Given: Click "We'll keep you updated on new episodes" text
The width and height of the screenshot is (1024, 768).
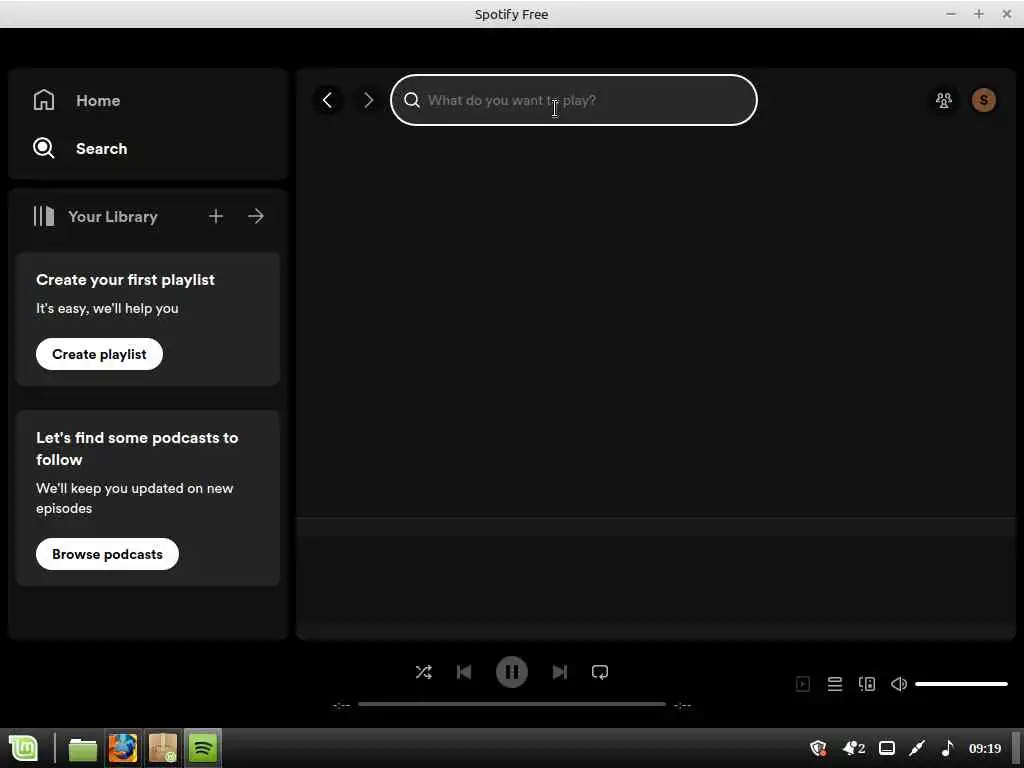Looking at the screenshot, I should tap(135, 498).
